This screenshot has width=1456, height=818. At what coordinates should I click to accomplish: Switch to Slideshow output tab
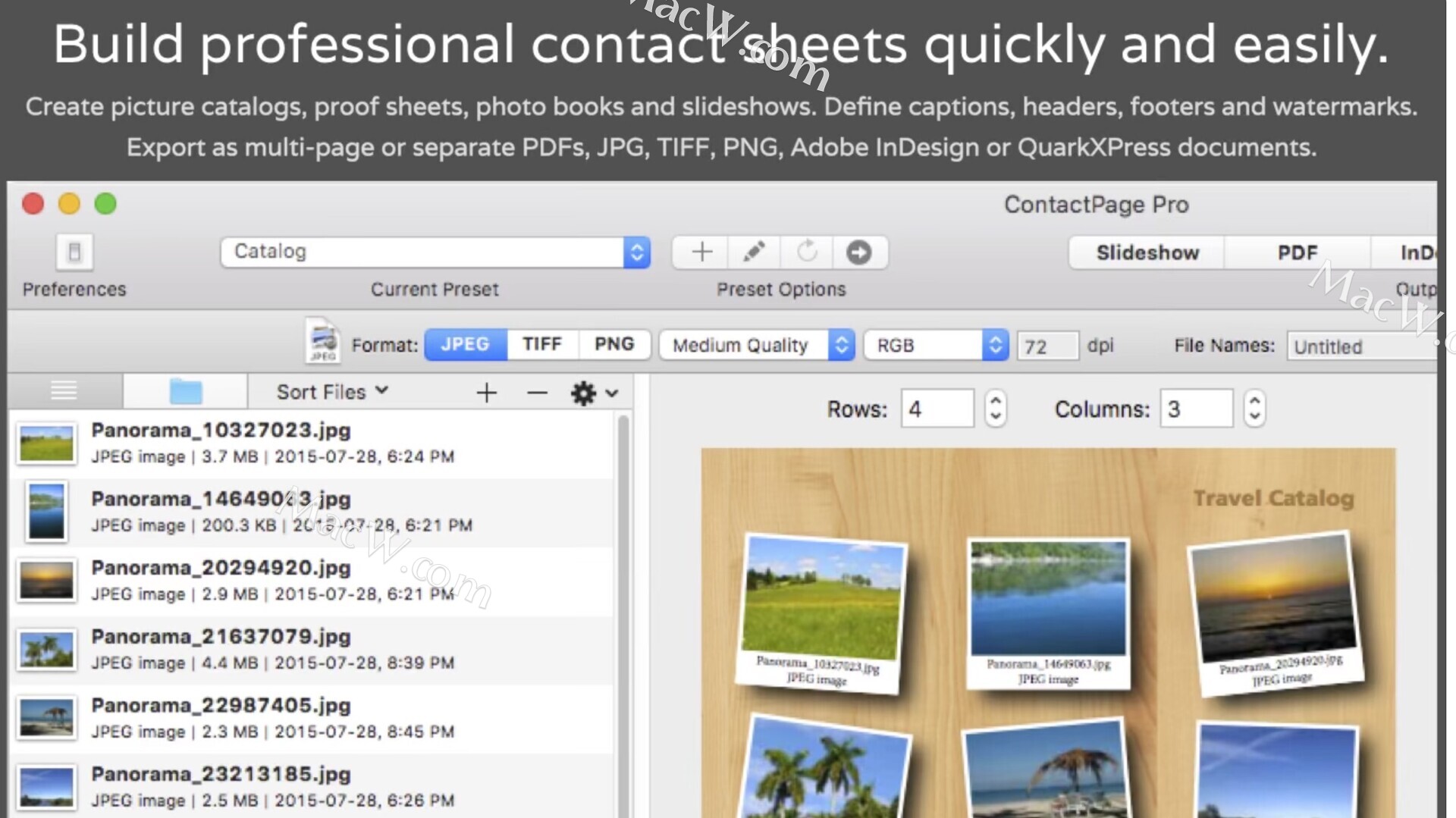1147,252
